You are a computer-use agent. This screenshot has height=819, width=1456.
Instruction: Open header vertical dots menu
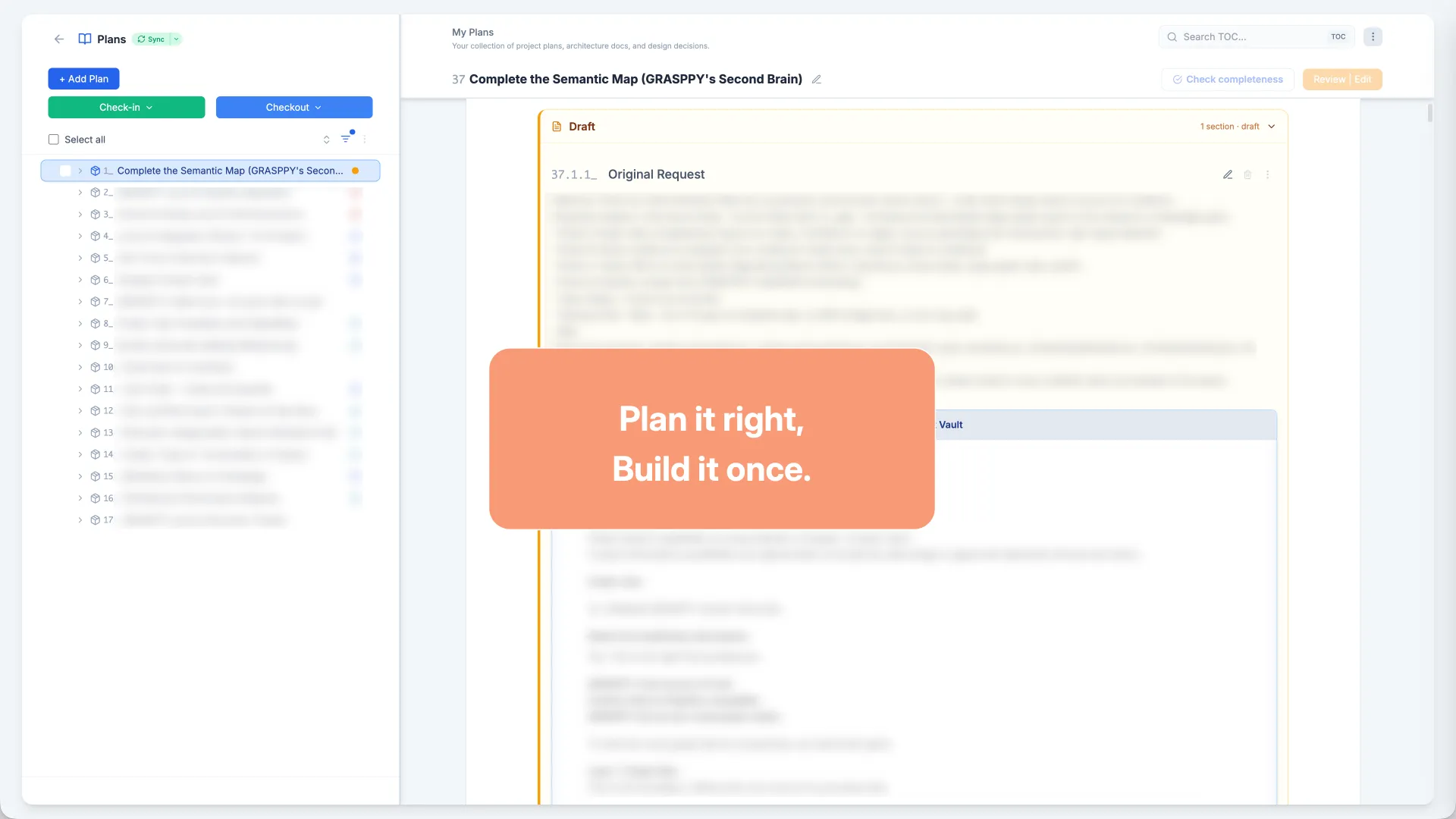coord(1373,37)
